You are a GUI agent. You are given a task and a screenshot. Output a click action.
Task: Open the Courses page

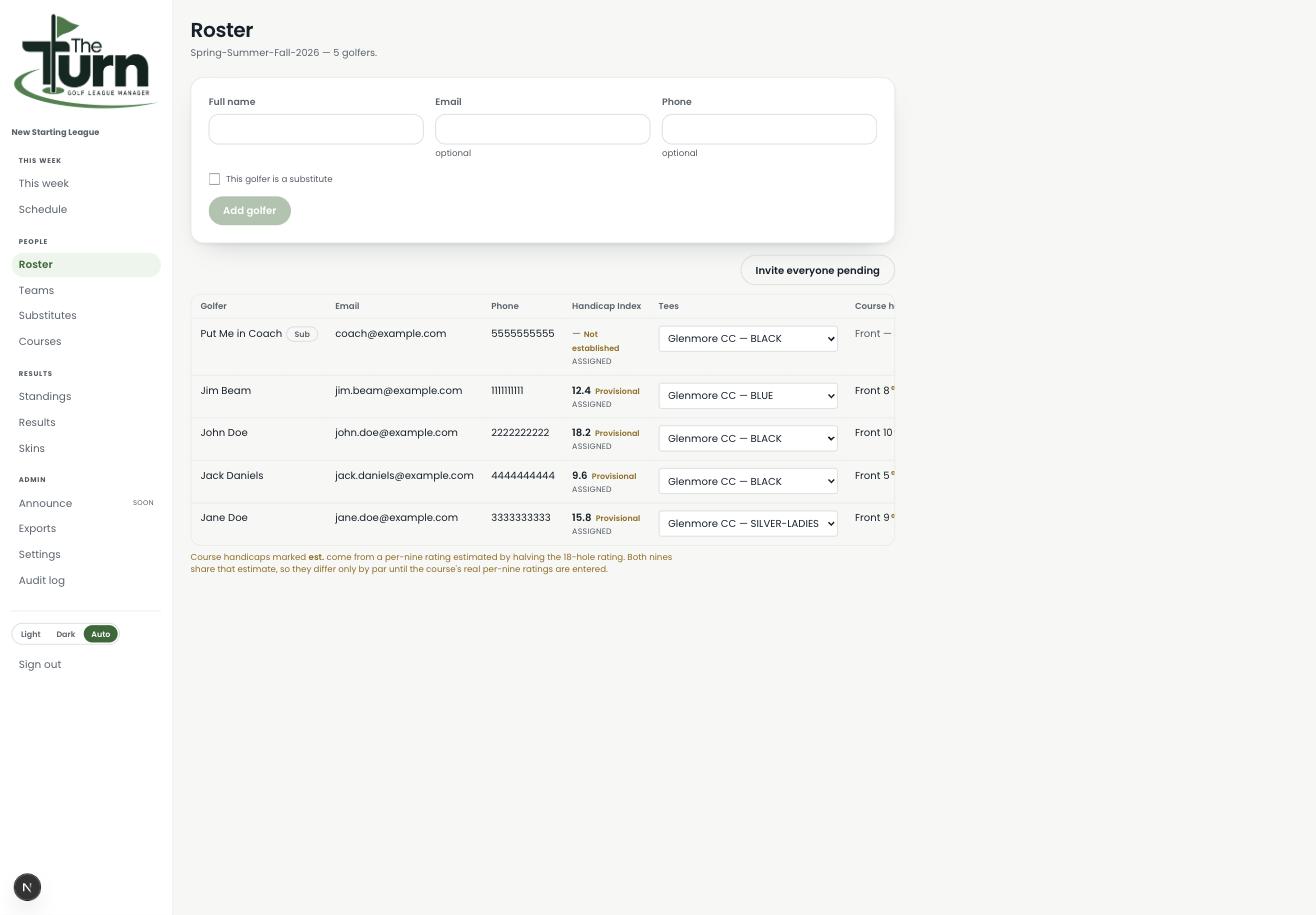coord(86,342)
